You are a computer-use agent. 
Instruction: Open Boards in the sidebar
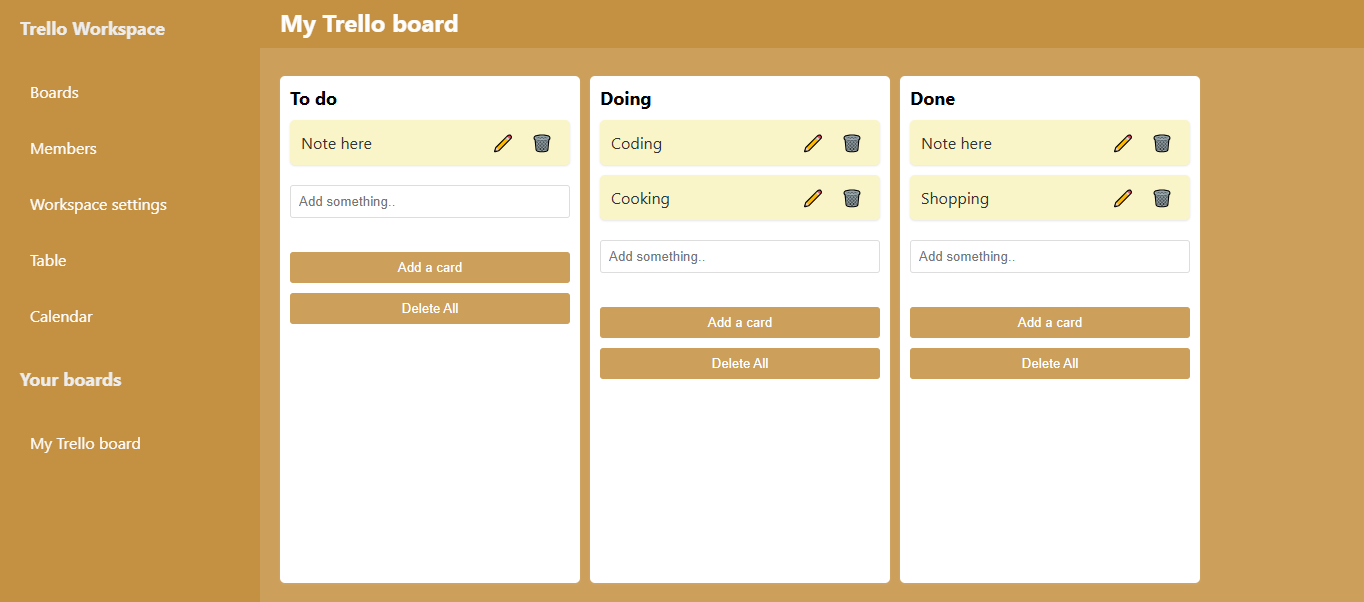coord(54,92)
